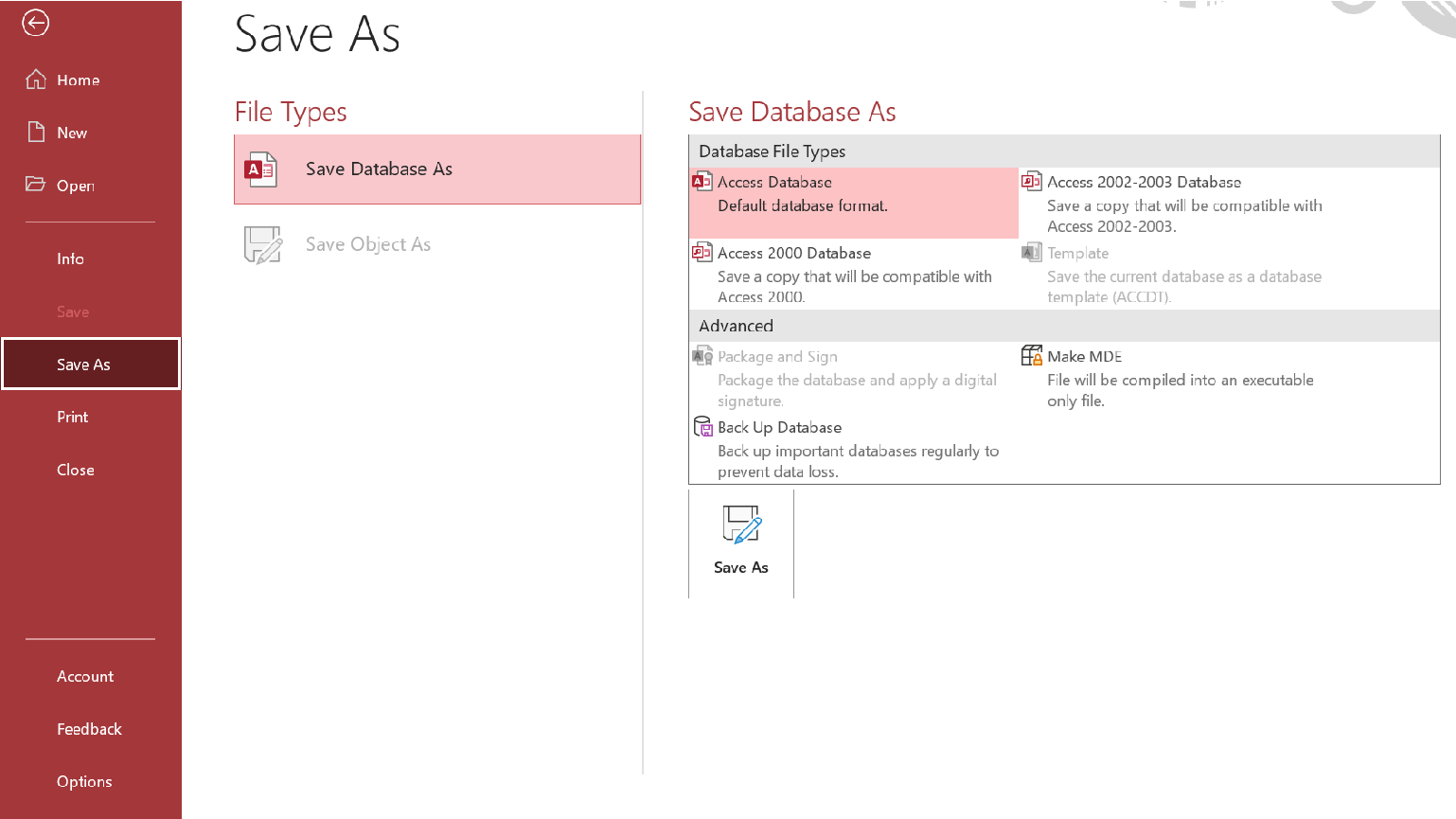This screenshot has height=819, width=1456.
Task: Open Access Options
Action: tap(84, 781)
